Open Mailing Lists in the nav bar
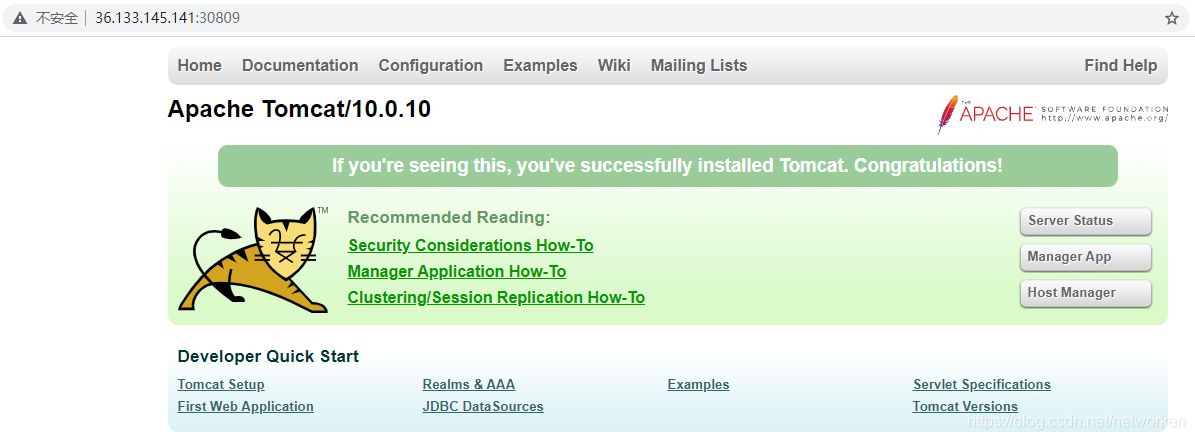The height and width of the screenshot is (440, 1195). tap(699, 66)
